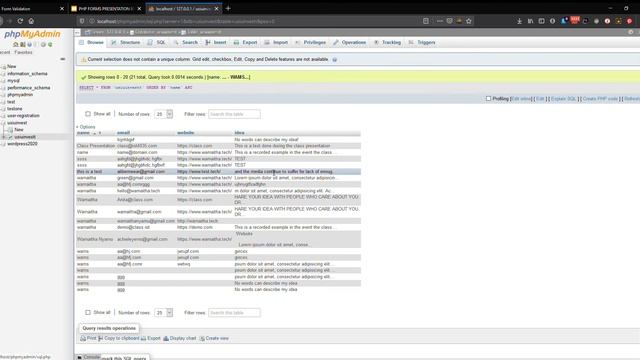Click the Create PHP code link

600,99
